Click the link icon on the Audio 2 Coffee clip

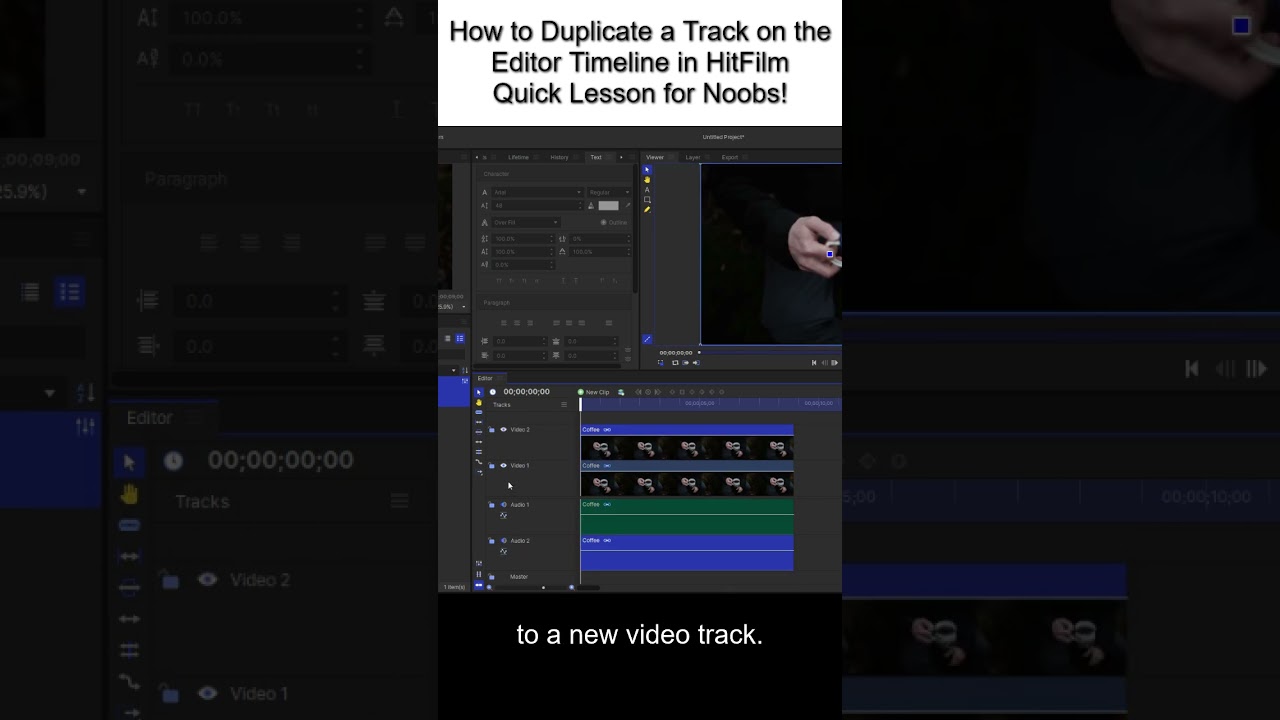coord(607,540)
